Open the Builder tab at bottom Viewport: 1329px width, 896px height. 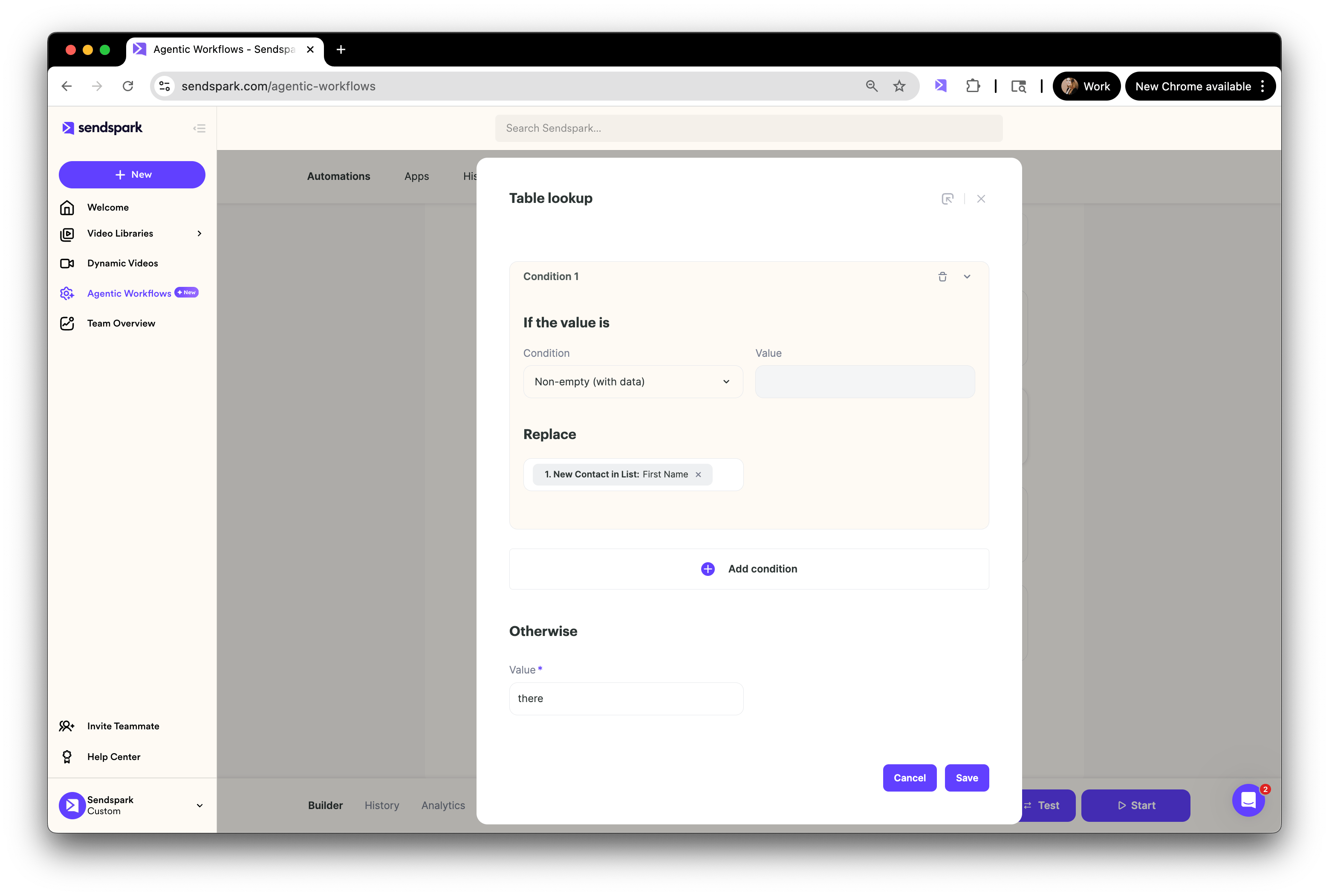[325, 805]
